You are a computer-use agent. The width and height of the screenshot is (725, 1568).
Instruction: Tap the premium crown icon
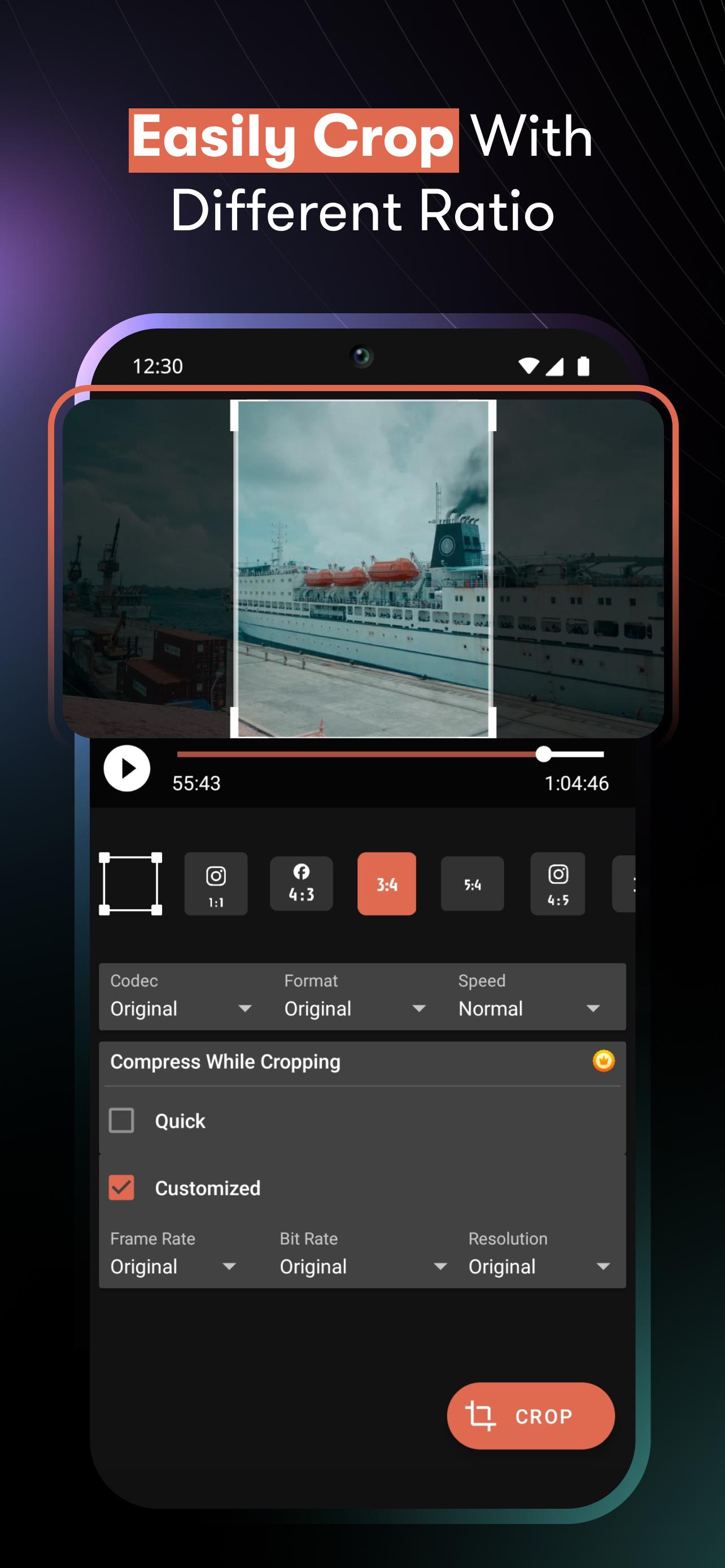coord(603,1061)
